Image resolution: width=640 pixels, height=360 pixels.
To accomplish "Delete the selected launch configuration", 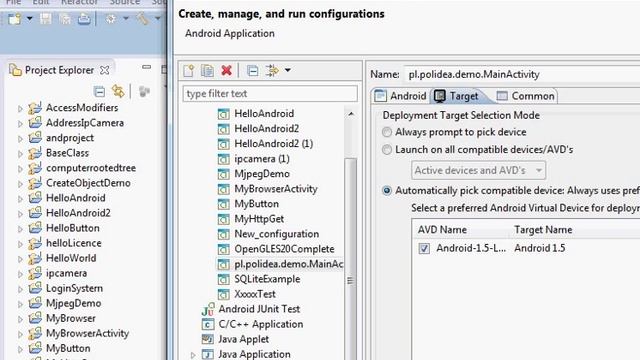I will pos(227,71).
